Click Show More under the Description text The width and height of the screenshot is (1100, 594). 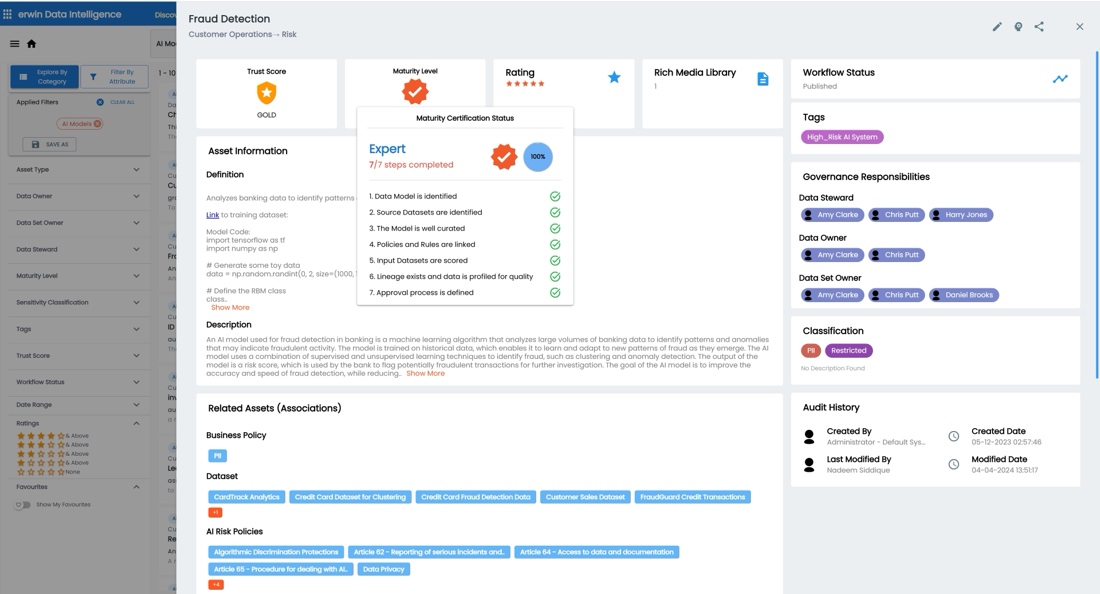point(426,372)
